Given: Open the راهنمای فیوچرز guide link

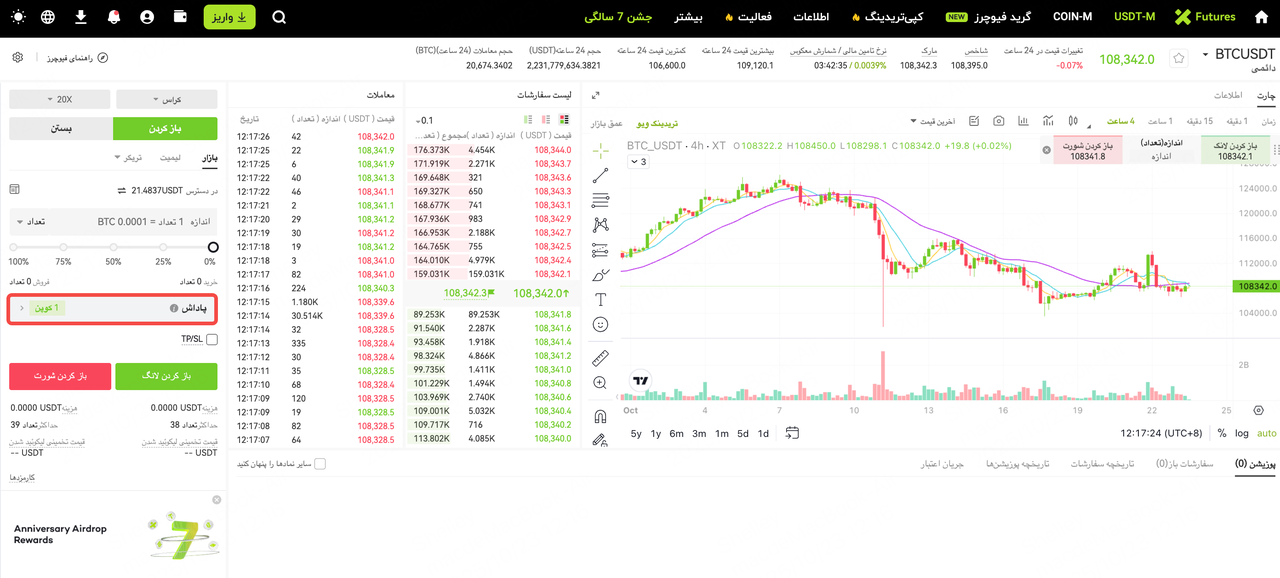Looking at the screenshot, I should [76, 58].
